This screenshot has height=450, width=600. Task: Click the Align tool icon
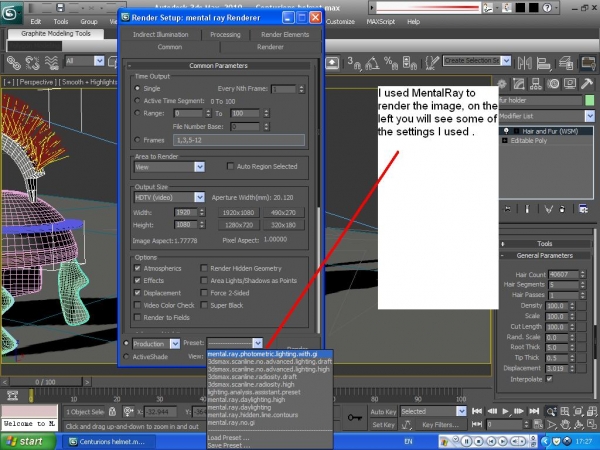[x=543, y=63]
